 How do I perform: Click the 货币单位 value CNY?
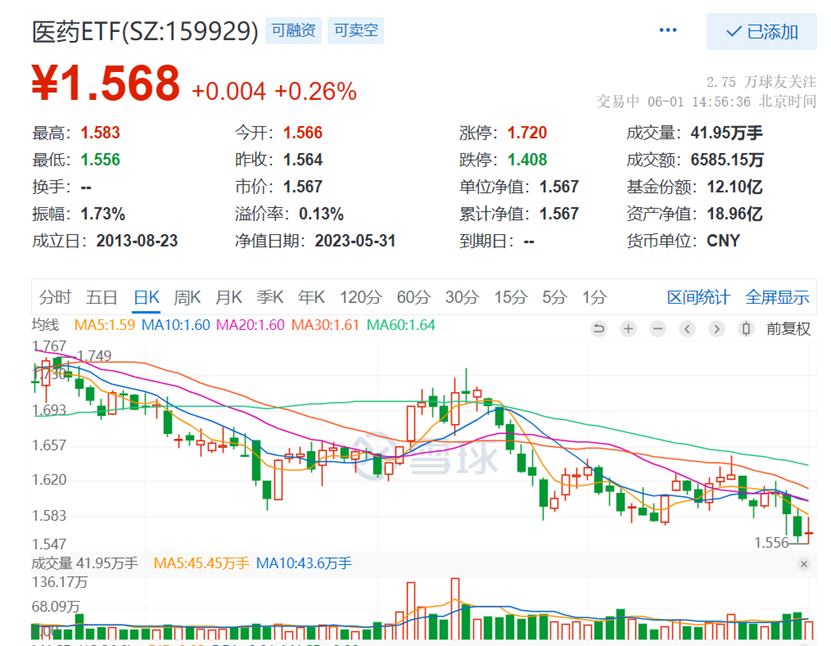pyautogui.click(x=723, y=241)
